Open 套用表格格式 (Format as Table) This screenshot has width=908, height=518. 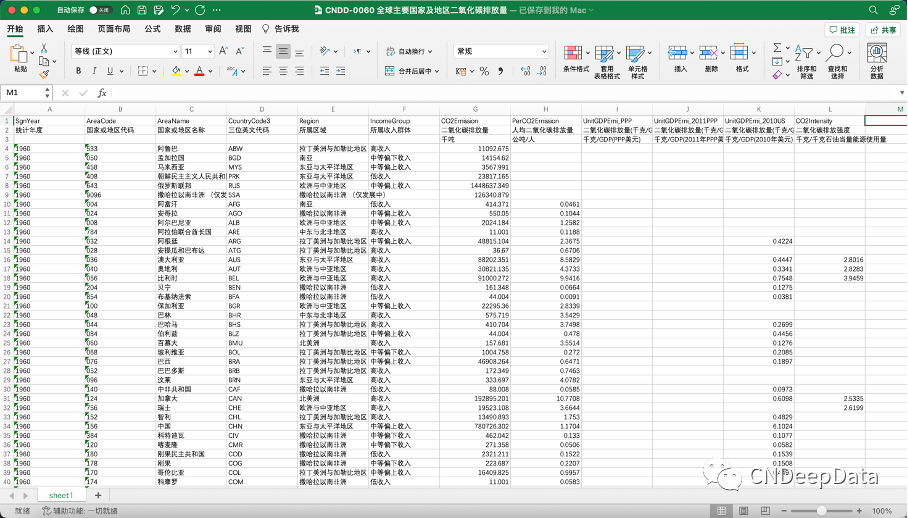pyautogui.click(x=606, y=62)
